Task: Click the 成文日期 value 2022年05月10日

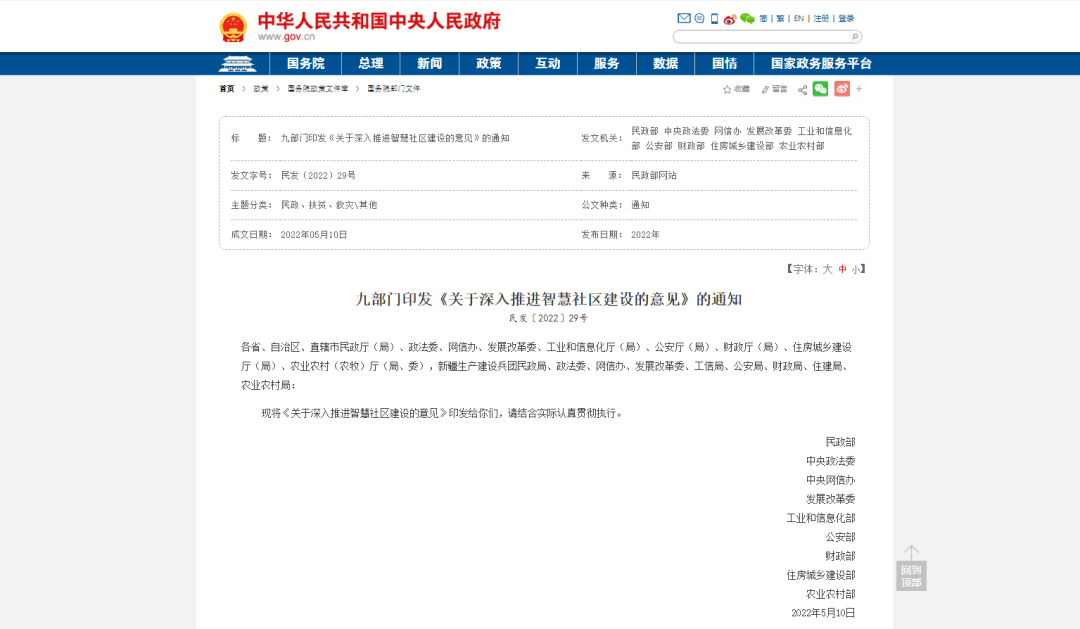Action: [x=313, y=235]
